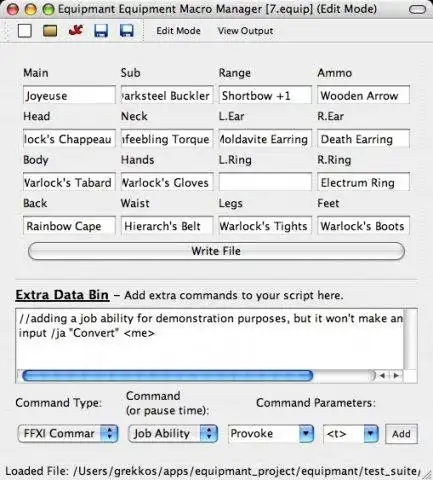Click the L.Ear field with Moldavite Earring
Image resolution: width=433 pixels, height=480 pixels.
click(265, 139)
